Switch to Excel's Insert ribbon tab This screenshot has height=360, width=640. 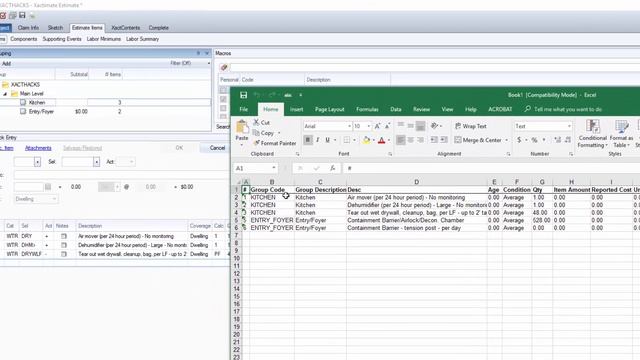point(296,109)
